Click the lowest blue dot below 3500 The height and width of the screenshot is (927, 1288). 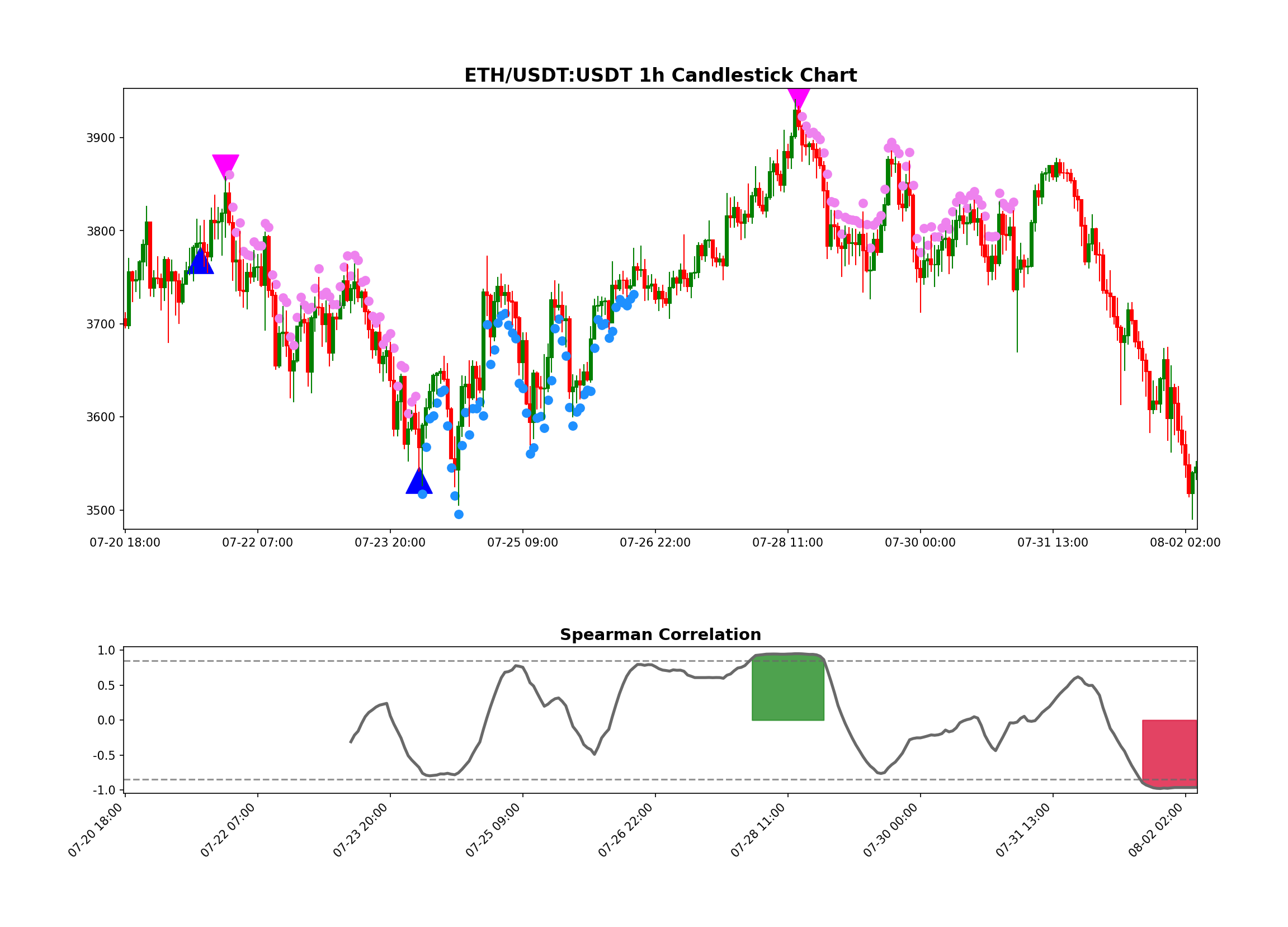[459, 515]
